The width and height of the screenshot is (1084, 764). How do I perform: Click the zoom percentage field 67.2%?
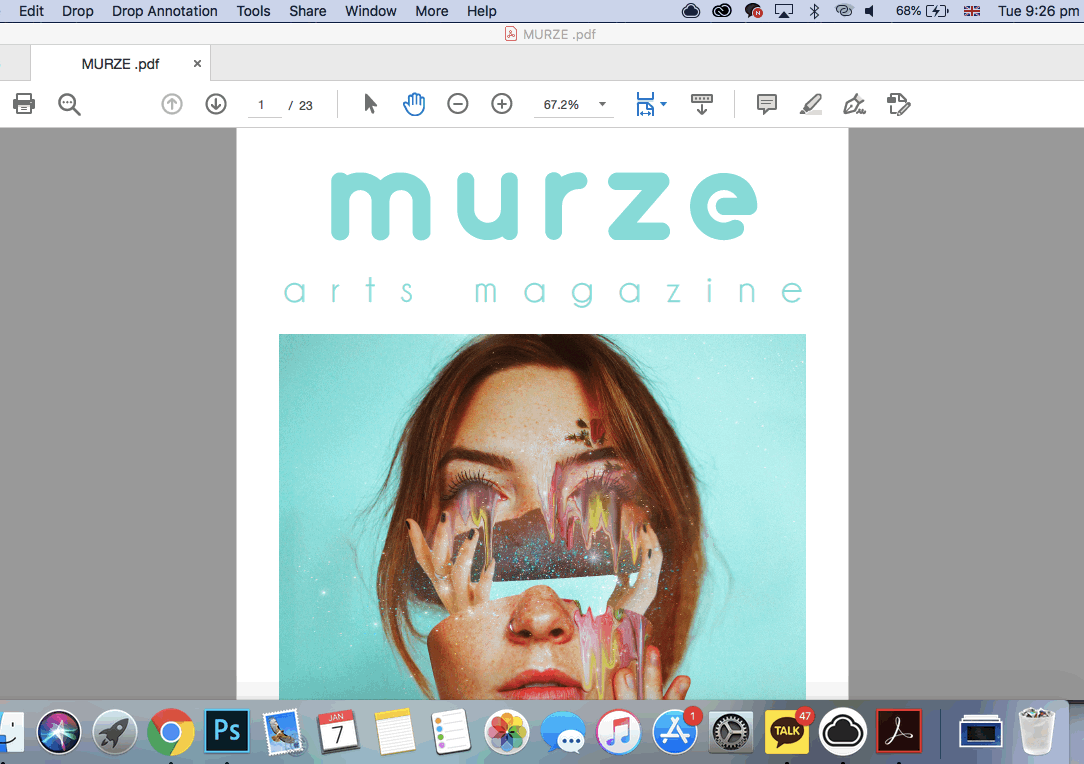pos(561,104)
